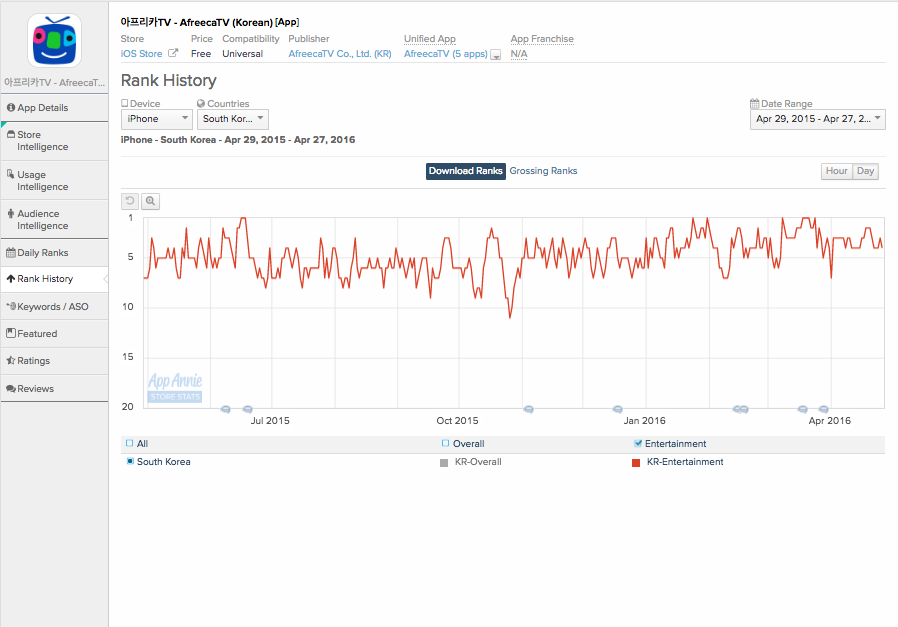
Task: Click the red KR-Entertainment color swatch
Action: [x=636, y=463]
